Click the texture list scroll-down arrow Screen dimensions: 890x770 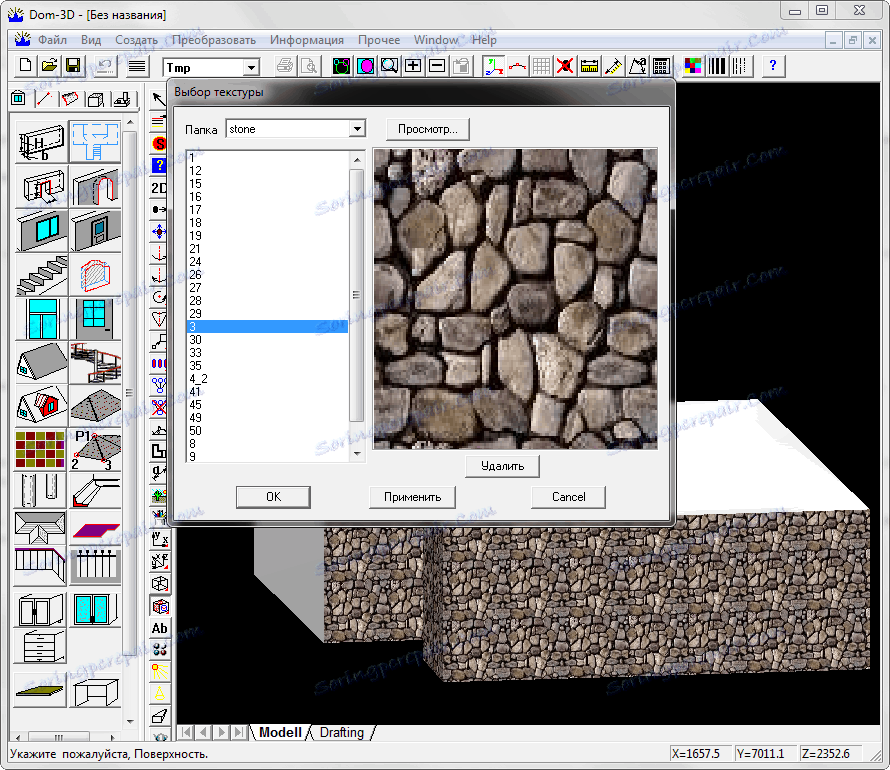pyautogui.click(x=357, y=453)
